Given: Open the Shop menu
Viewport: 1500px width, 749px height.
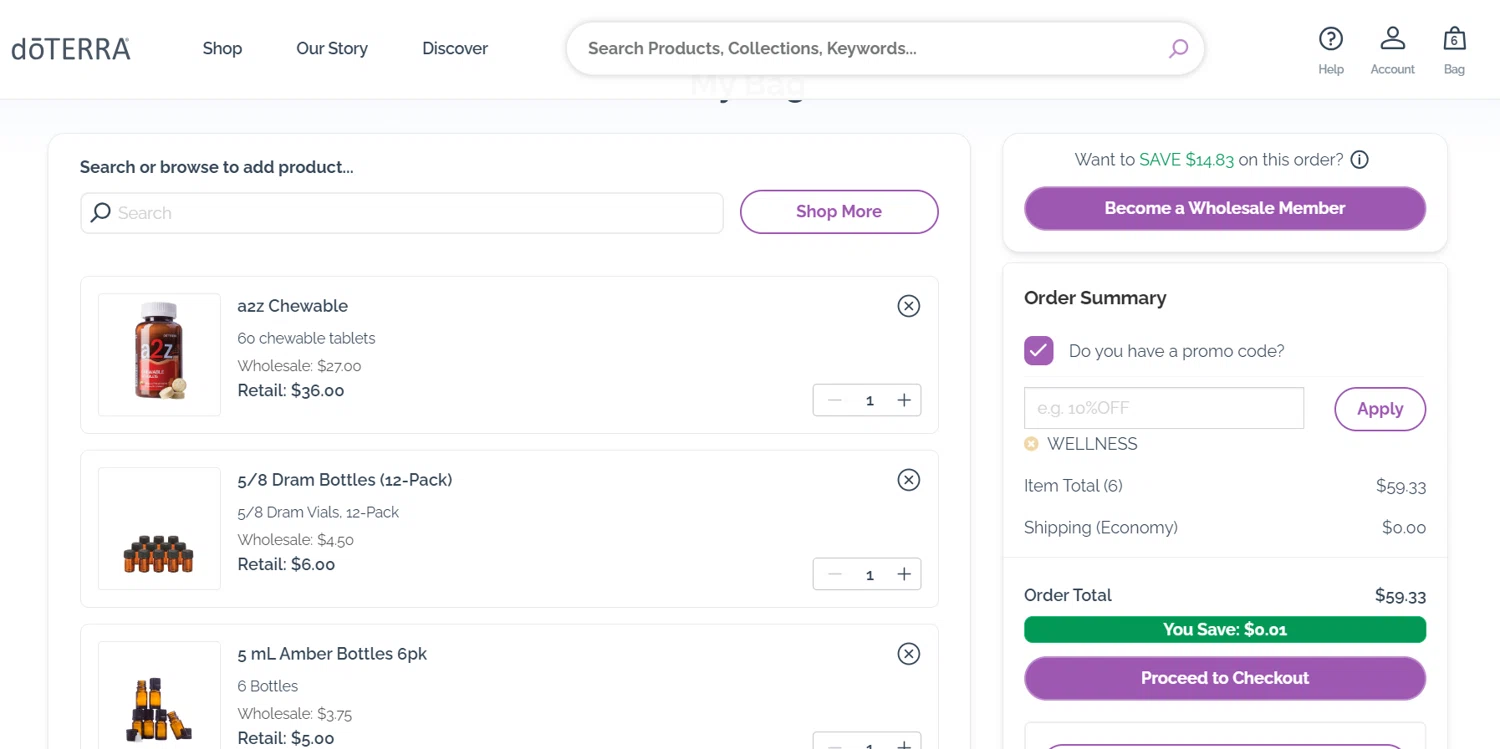Looking at the screenshot, I should [222, 48].
